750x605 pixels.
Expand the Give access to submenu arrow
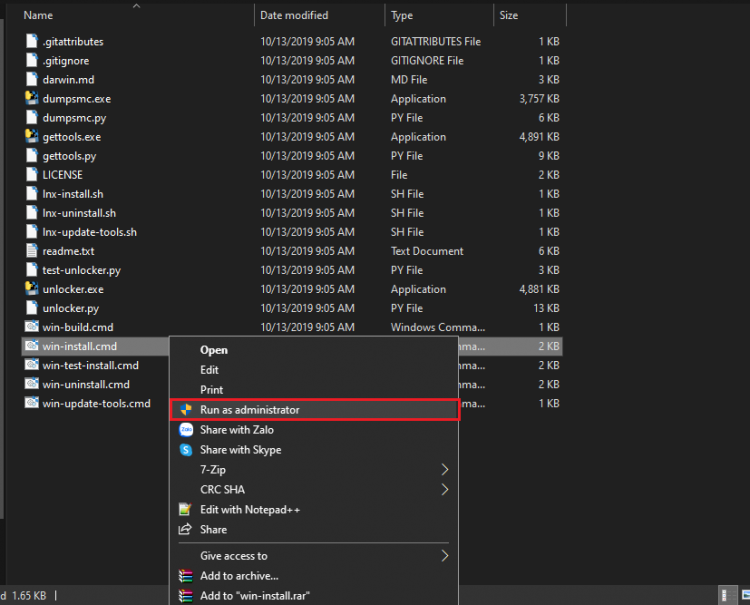tap(445, 555)
